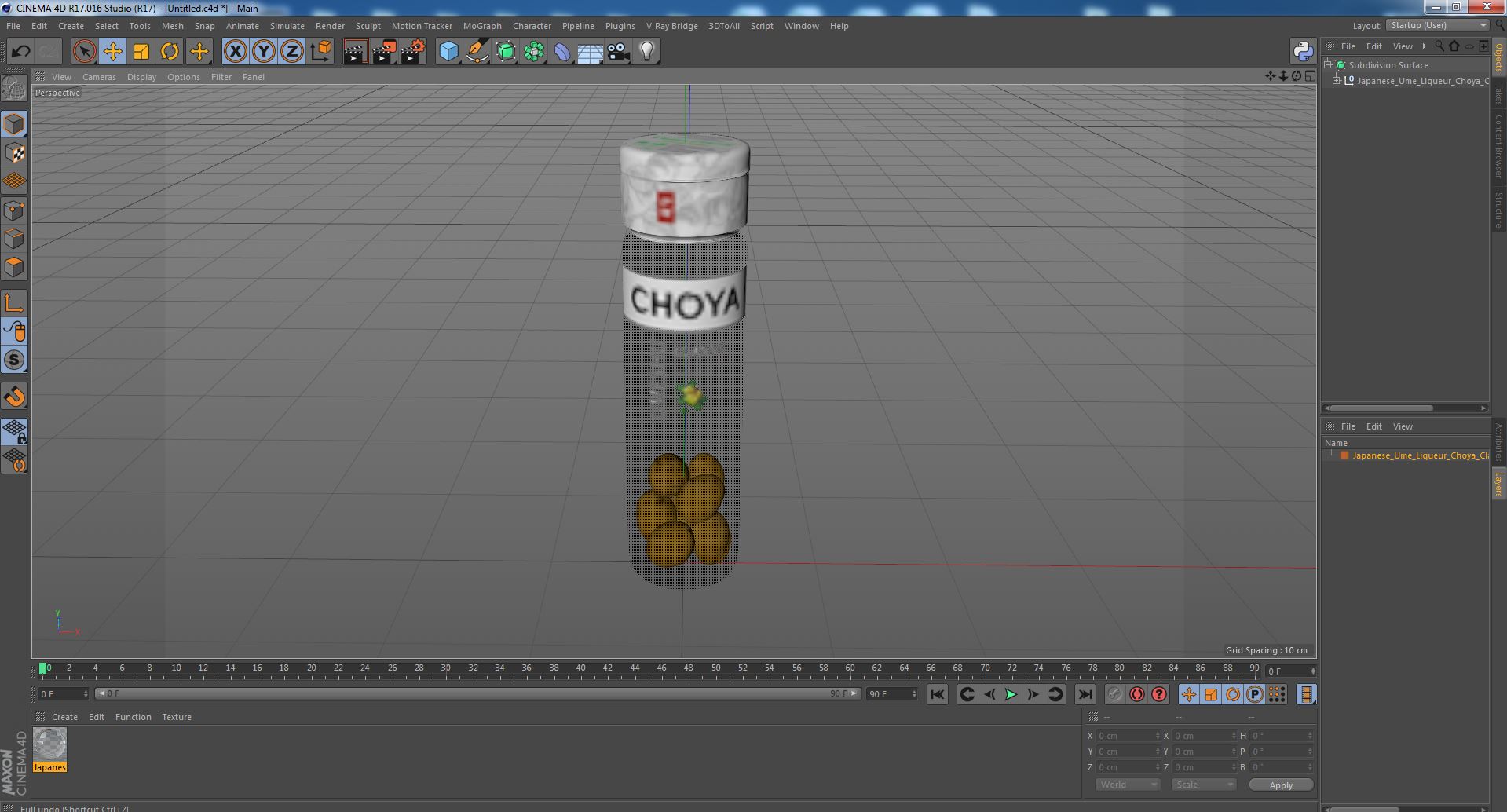This screenshot has width=1507, height=812.
Task: Open Edit Render Settings icon
Action: click(413, 52)
